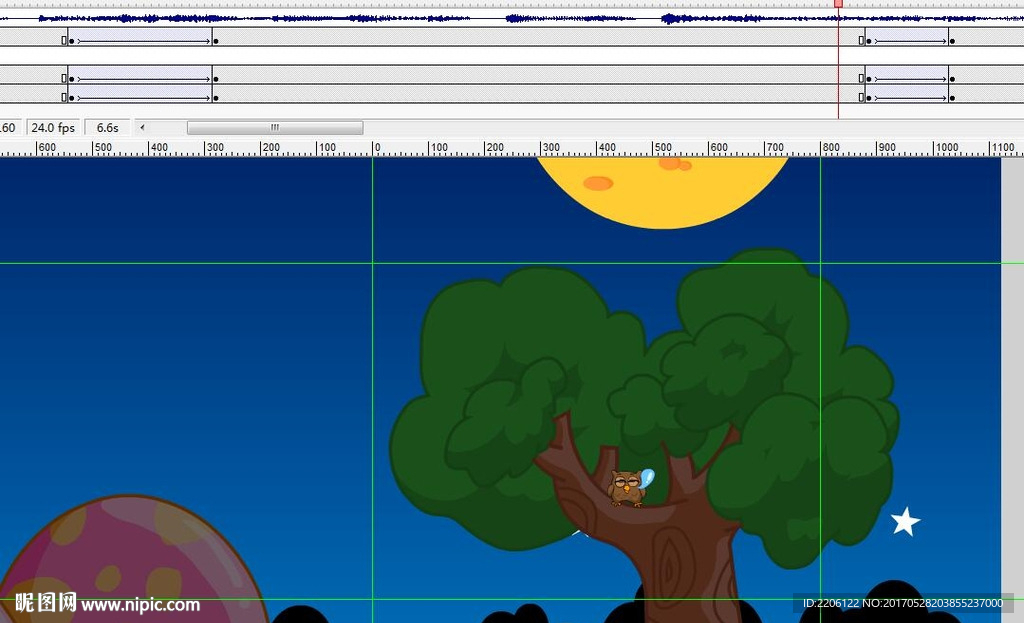1024x623 pixels.
Task: Select start keyframe of middle layer's left tween
Action: (71, 79)
